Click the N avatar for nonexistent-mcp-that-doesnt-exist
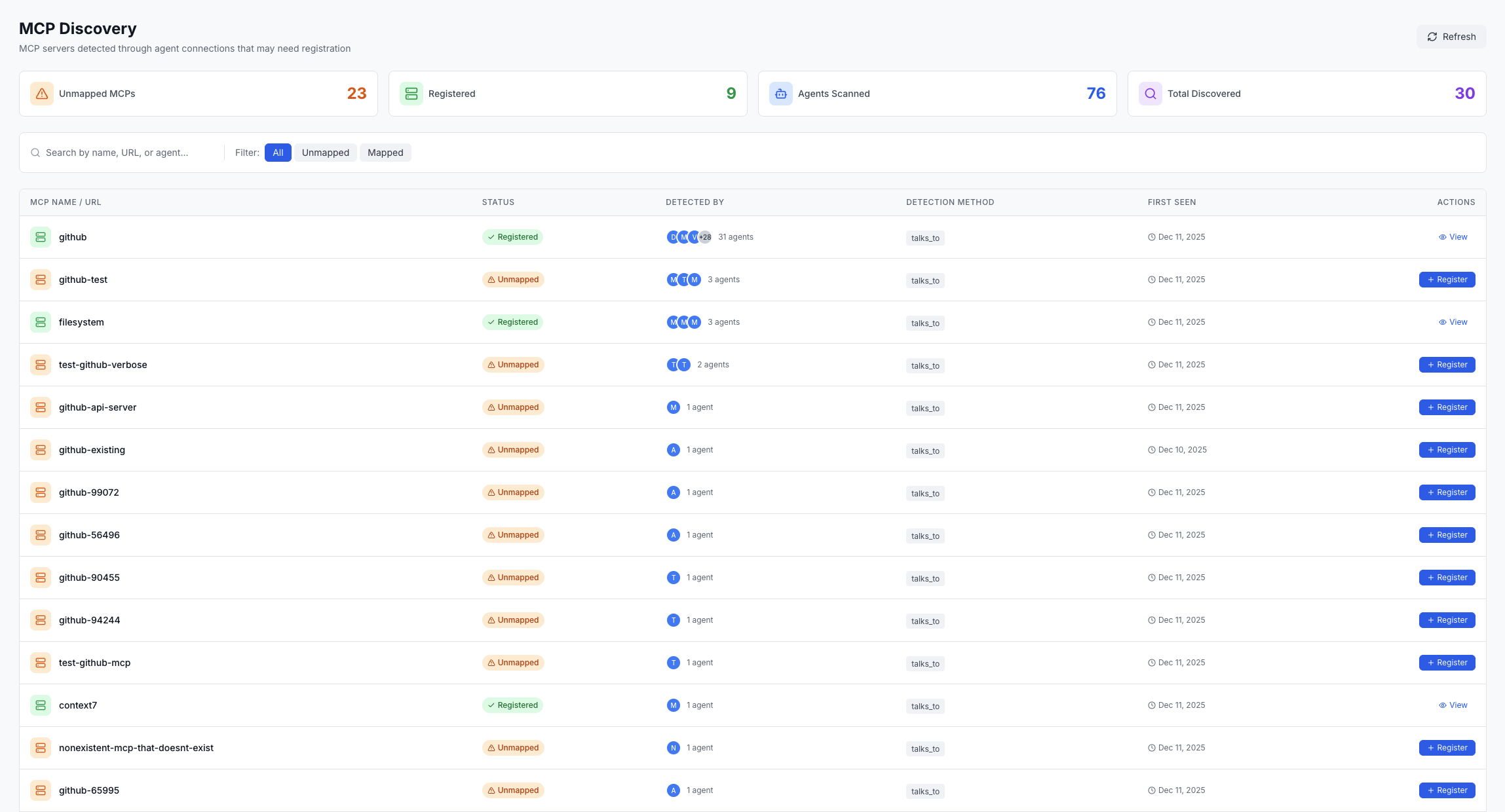This screenshot has height=812, width=1505. pos(673,748)
